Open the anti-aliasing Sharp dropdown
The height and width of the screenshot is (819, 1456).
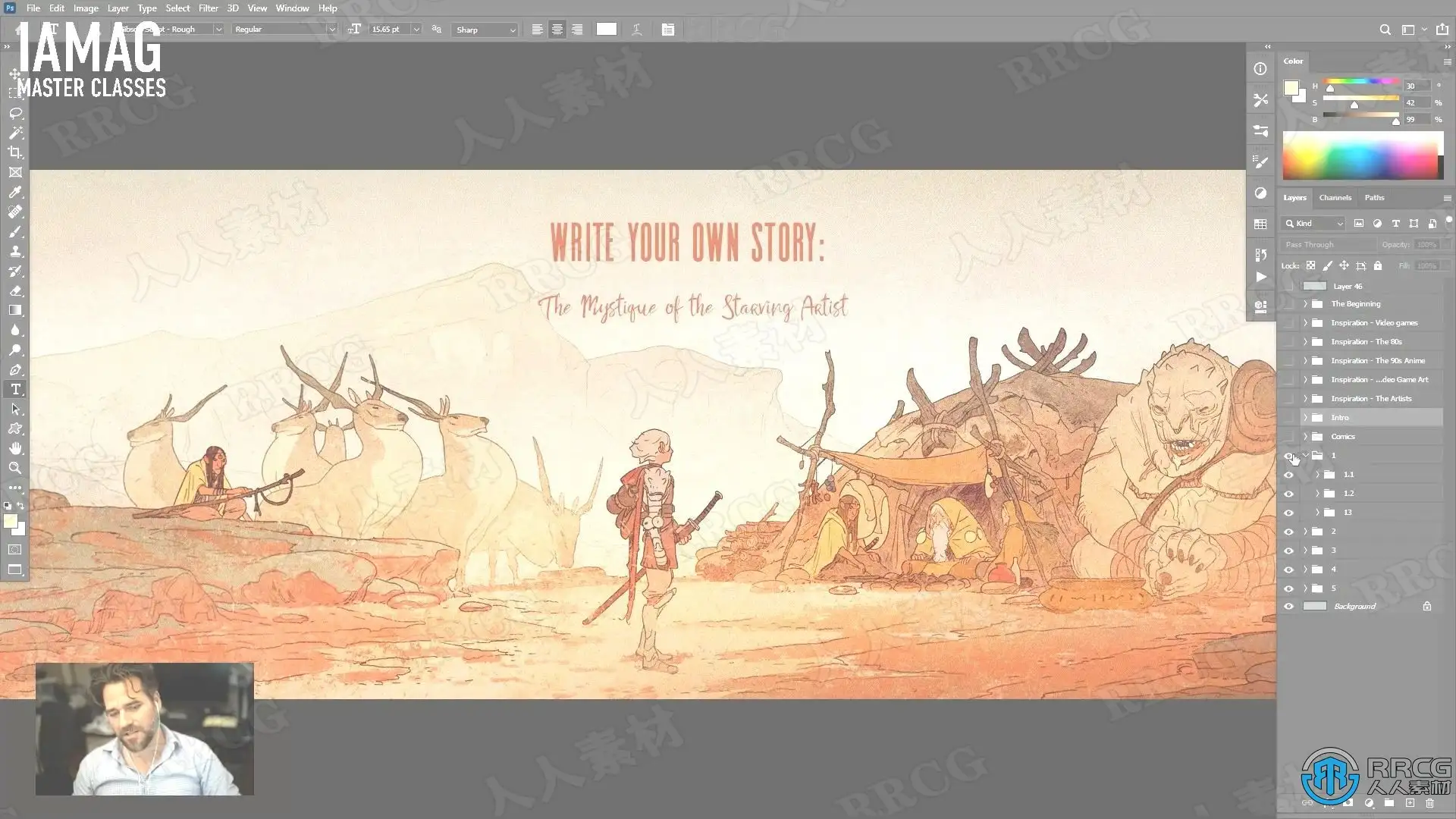point(485,30)
